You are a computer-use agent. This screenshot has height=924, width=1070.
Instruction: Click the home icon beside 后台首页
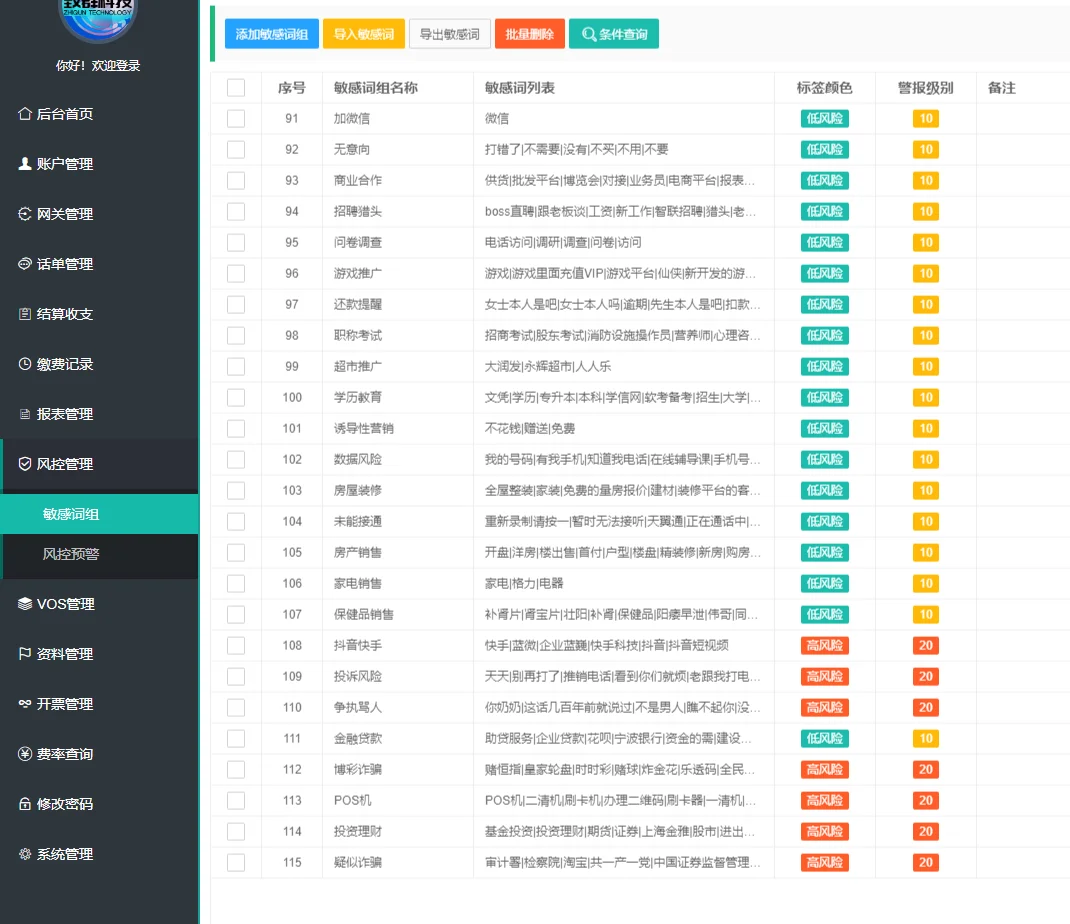[x=25, y=113]
